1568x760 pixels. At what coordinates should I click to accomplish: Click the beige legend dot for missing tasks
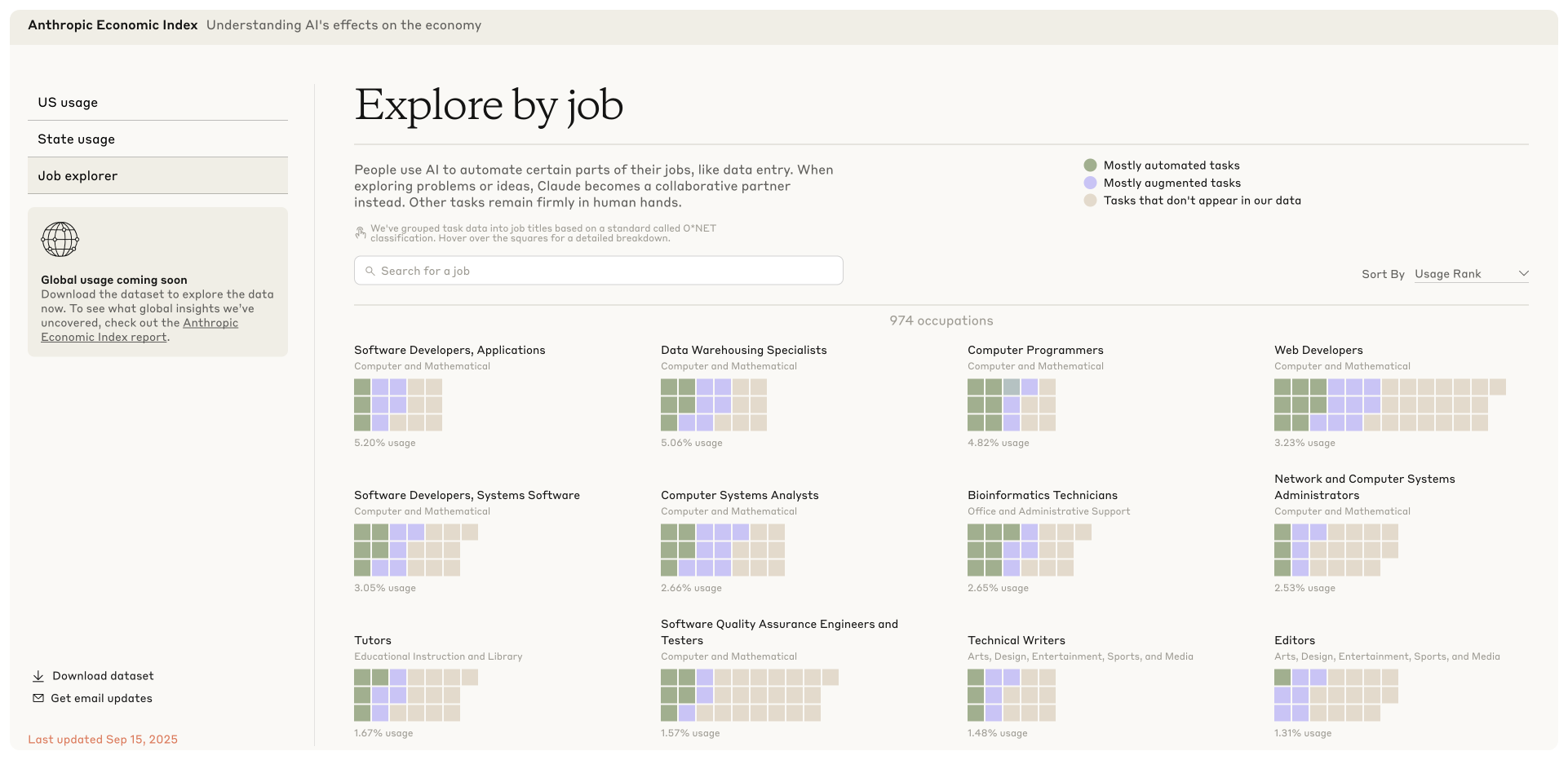(x=1090, y=201)
